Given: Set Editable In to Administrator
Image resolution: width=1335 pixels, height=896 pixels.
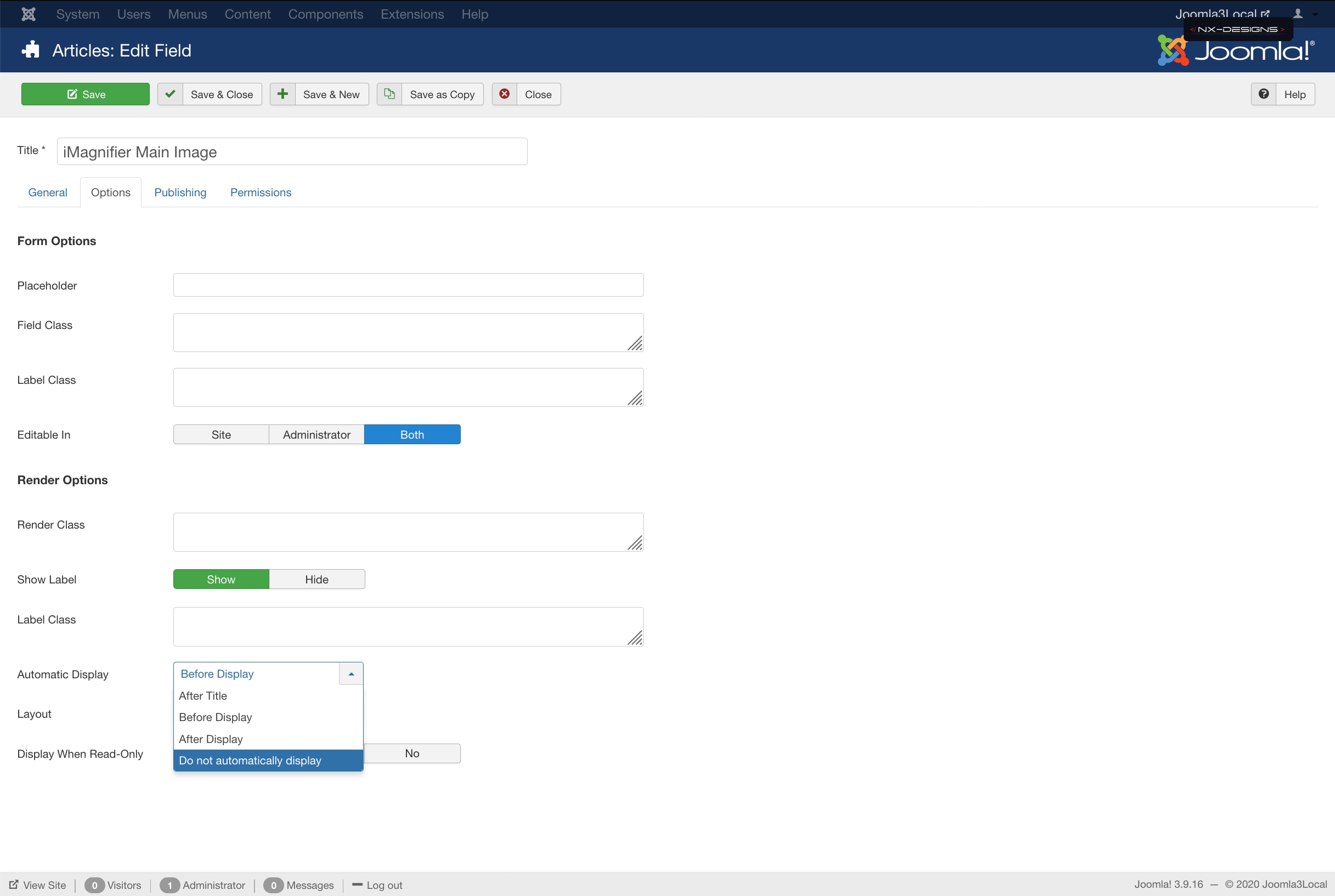Looking at the screenshot, I should (x=316, y=434).
